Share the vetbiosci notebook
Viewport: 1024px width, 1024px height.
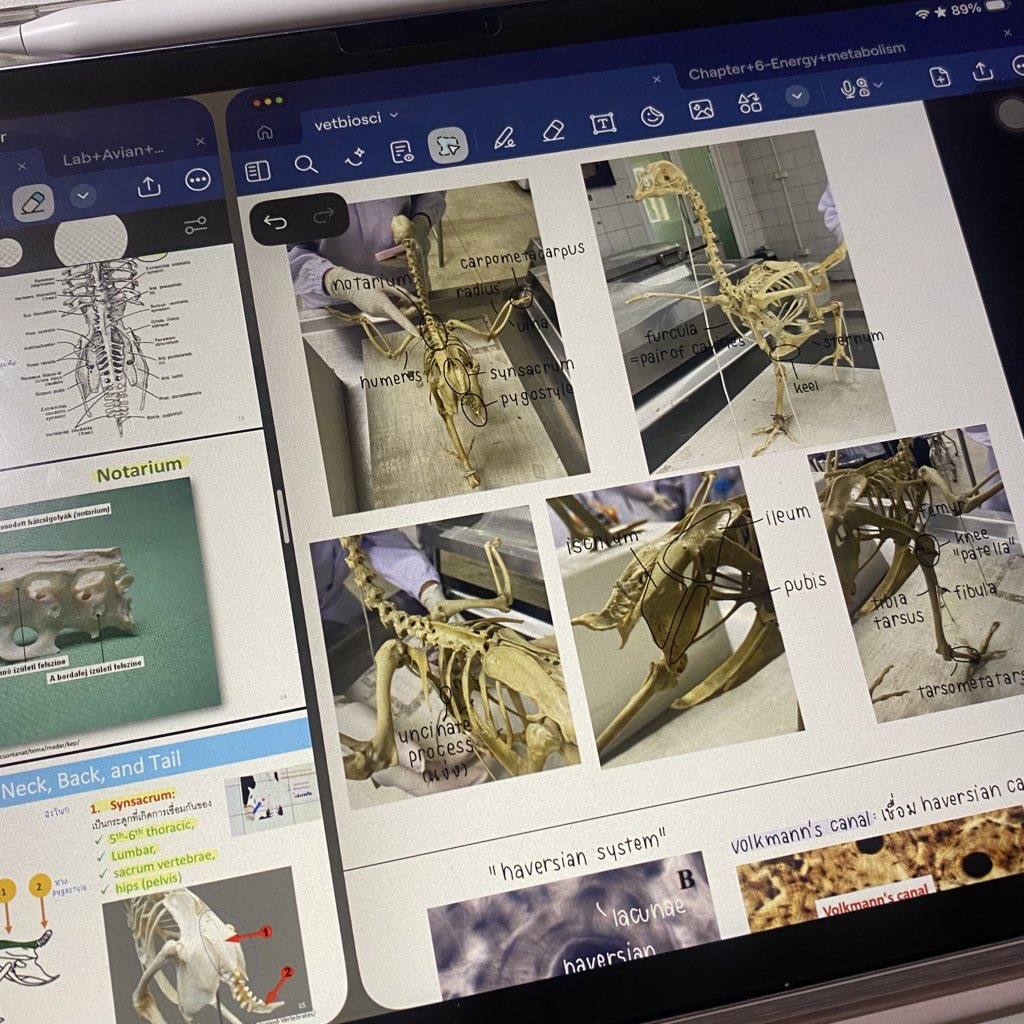click(x=982, y=71)
